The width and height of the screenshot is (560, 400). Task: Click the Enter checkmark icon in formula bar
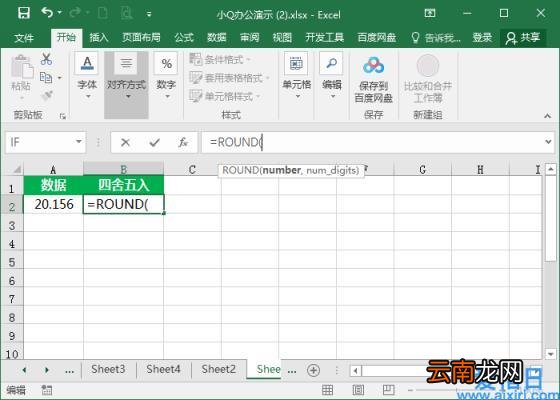[154, 142]
